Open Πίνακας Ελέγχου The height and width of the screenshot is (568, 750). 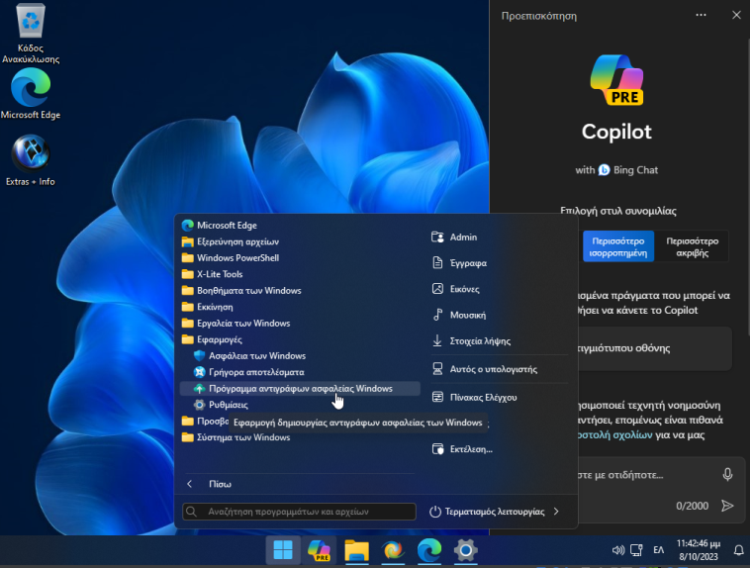(474, 397)
